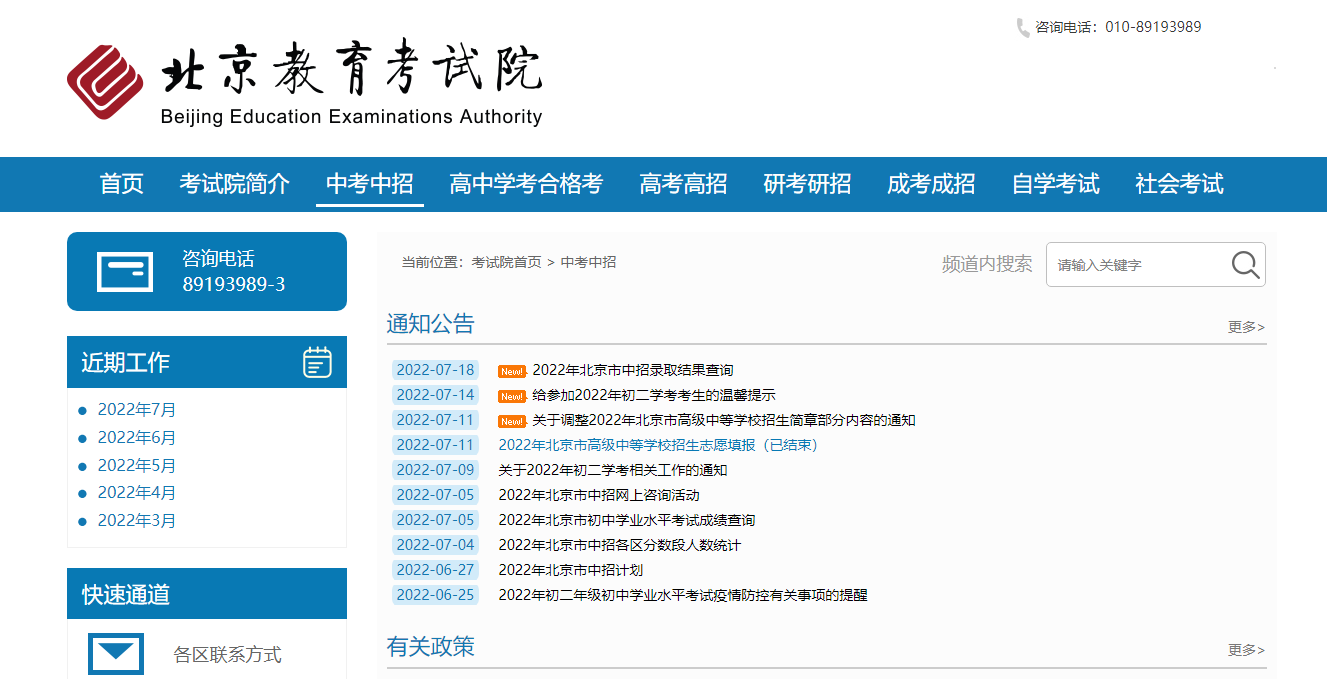Open 各区联系方式 quick link
The height and width of the screenshot is (679, 1327).
click(227, 655)
